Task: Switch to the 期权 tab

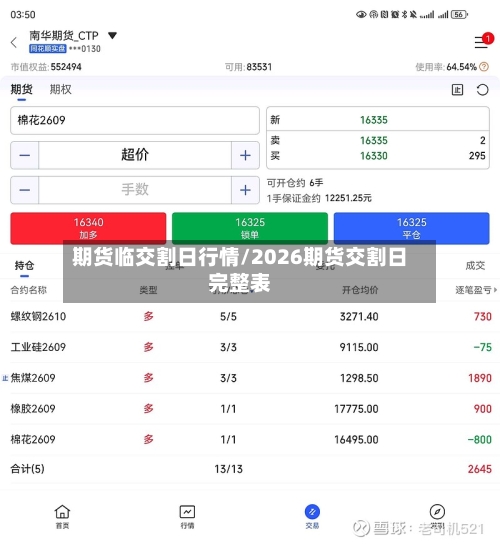Action: [x=60, y=90]
